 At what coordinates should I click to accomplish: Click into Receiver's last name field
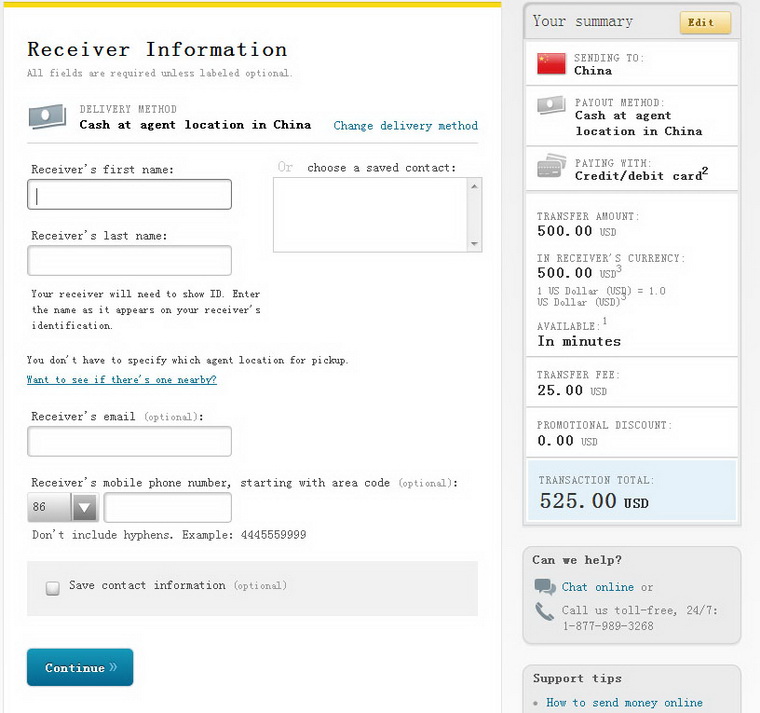129,261
